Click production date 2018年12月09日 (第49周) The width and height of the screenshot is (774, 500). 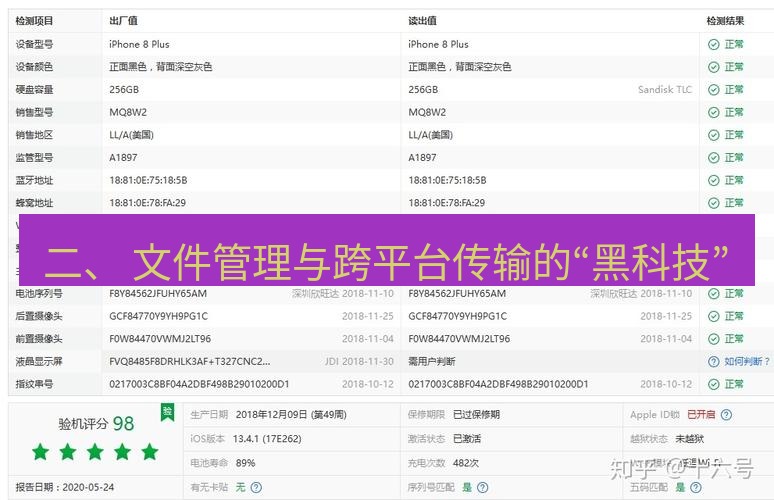coord(291,415)
